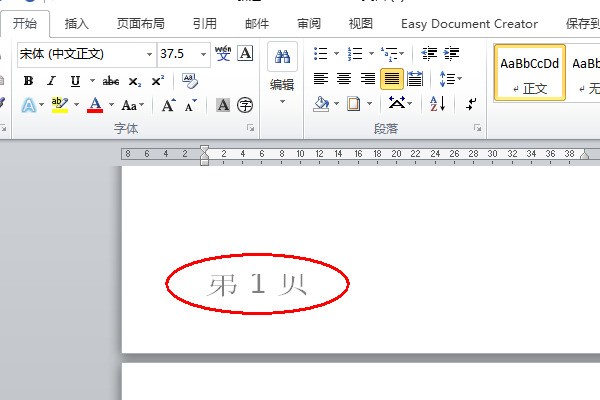Apply character border icon
The height and width of the screenshot is (400, 600).
point(245,53)
